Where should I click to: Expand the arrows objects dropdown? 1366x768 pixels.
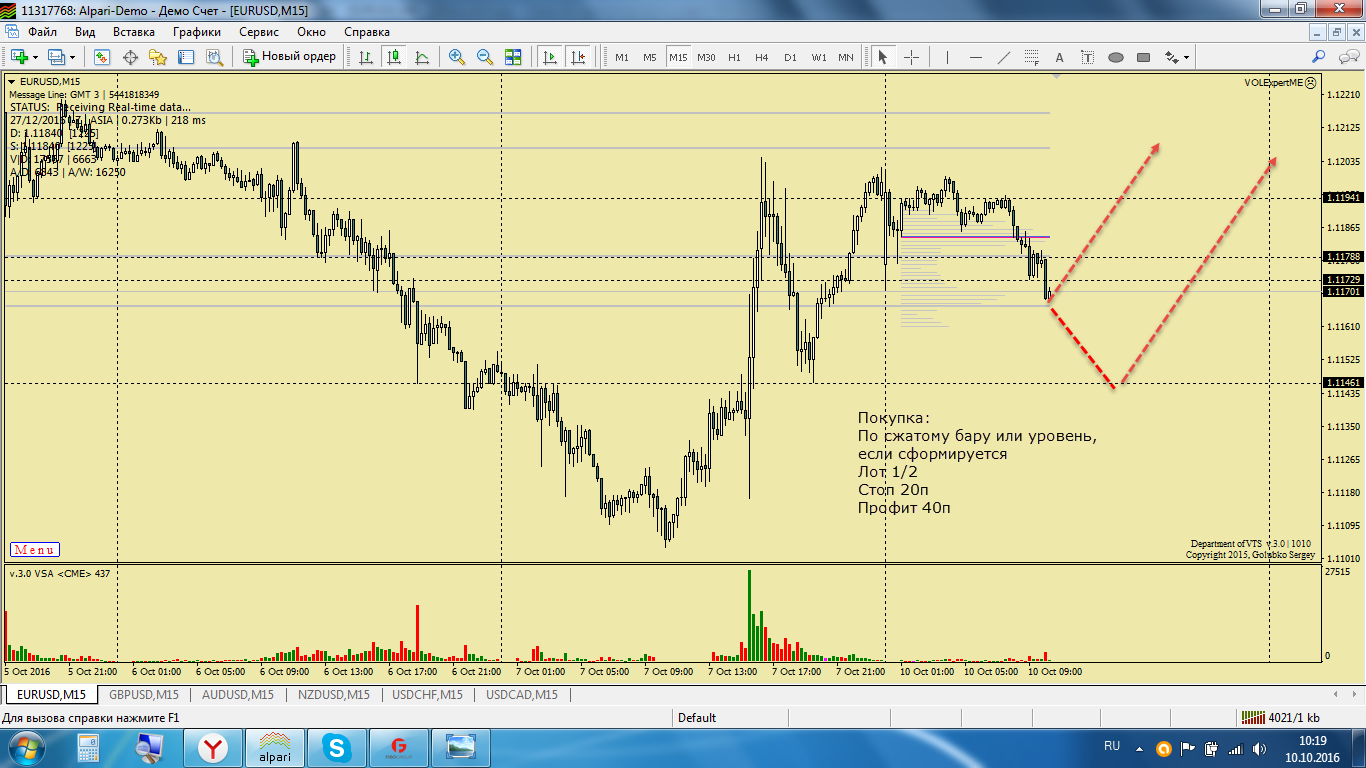[1184, 57]
